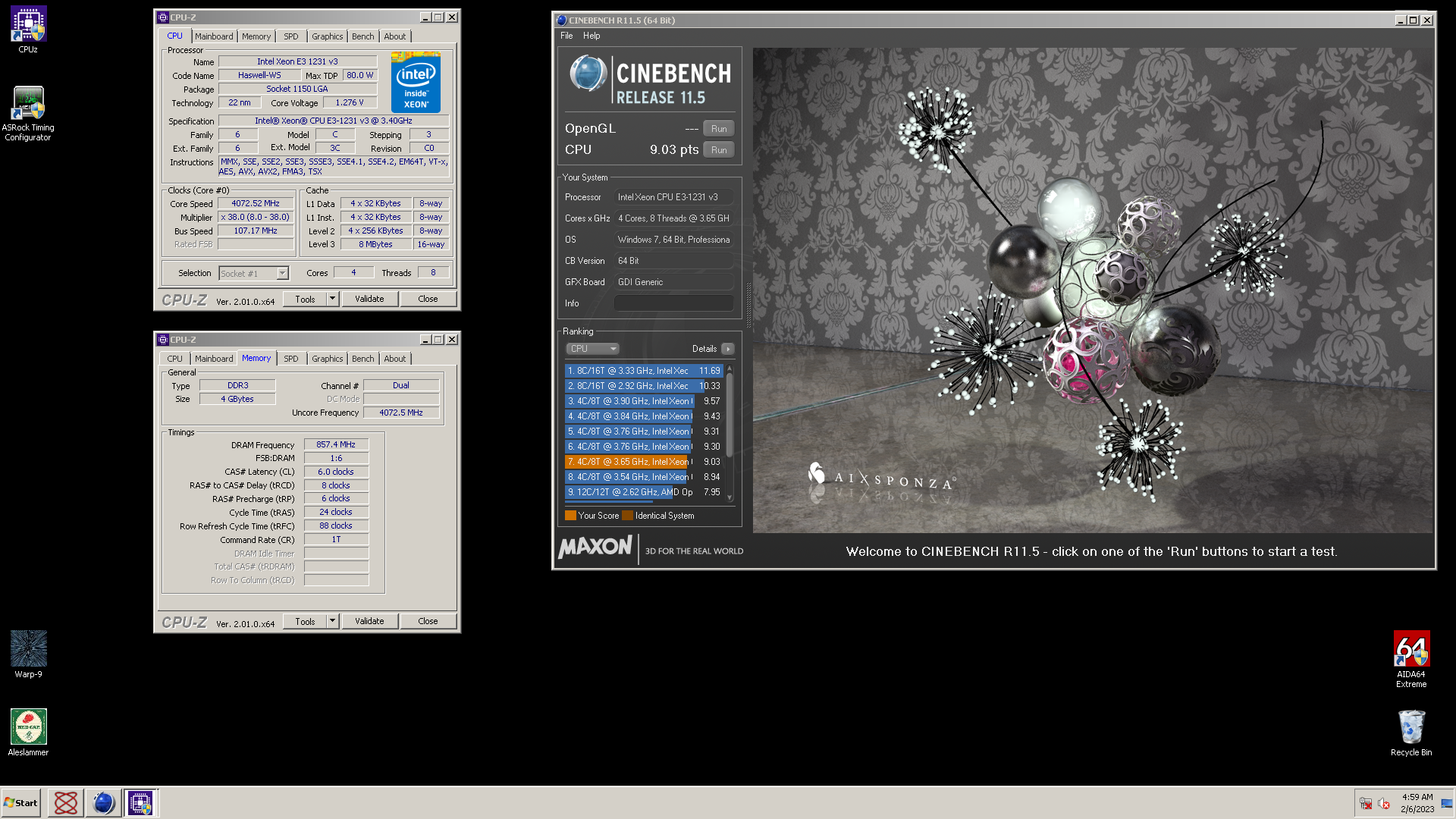
Task: Click the red crossed-circle taskbar icon
Action: pos(66,802)
